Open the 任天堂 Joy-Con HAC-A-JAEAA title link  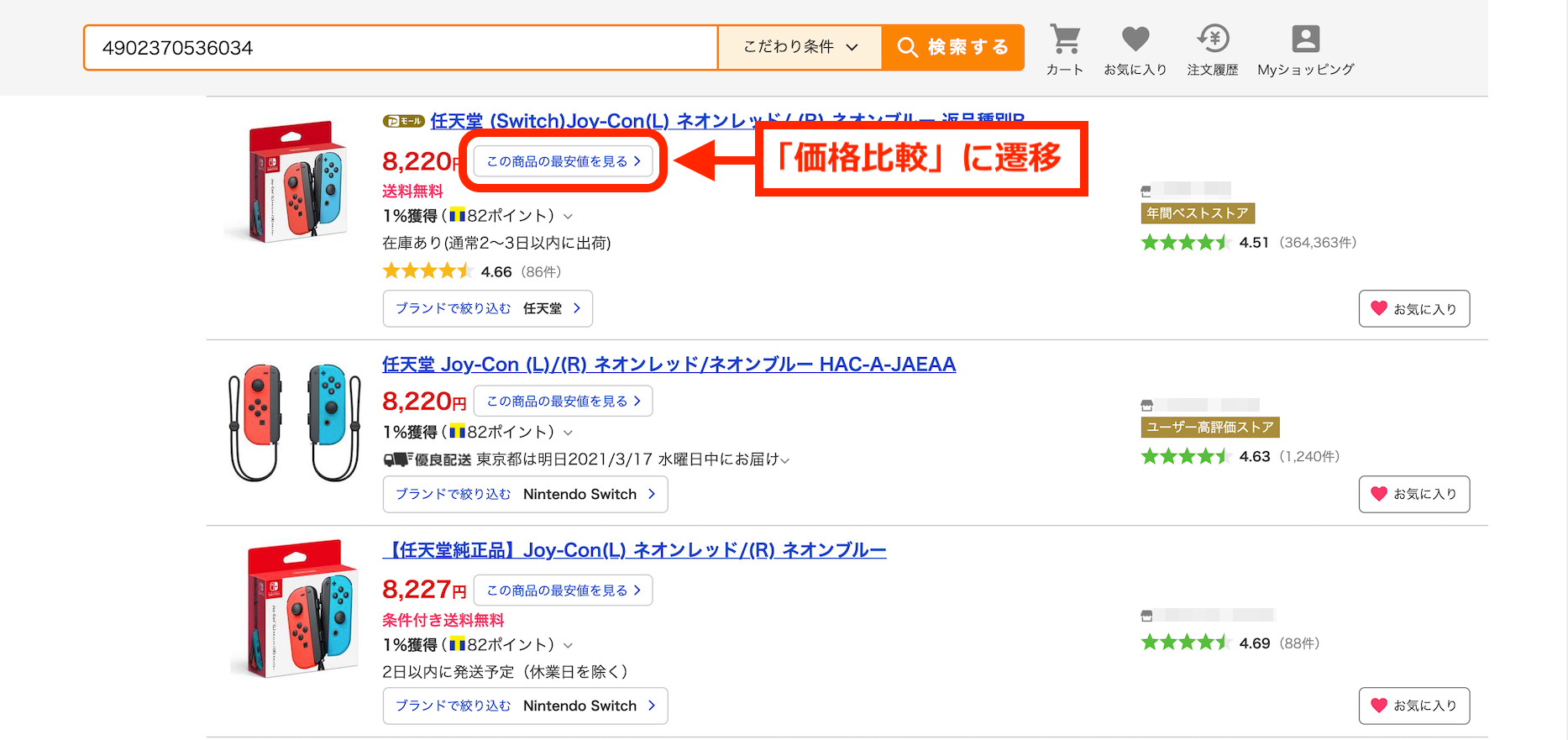pyautogui.click(x=669, y=365)
